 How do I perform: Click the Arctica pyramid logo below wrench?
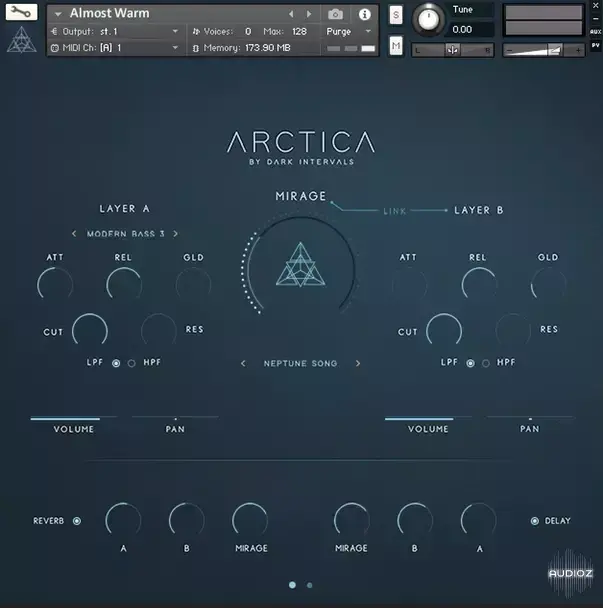[x=22, y=40]
